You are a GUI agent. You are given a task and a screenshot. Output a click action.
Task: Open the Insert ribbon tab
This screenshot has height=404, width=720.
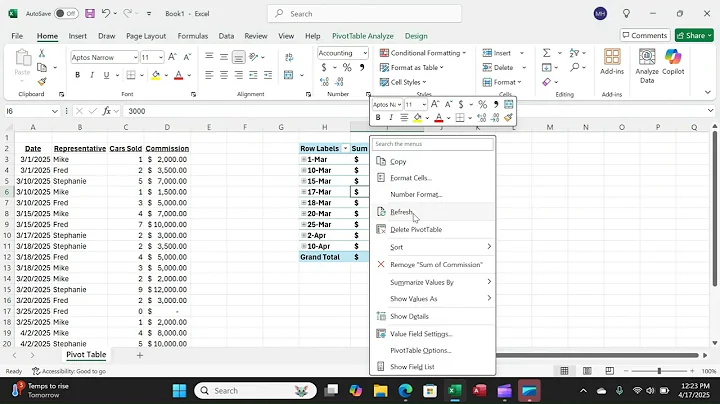pyautogui.click(x=78, y=36)
